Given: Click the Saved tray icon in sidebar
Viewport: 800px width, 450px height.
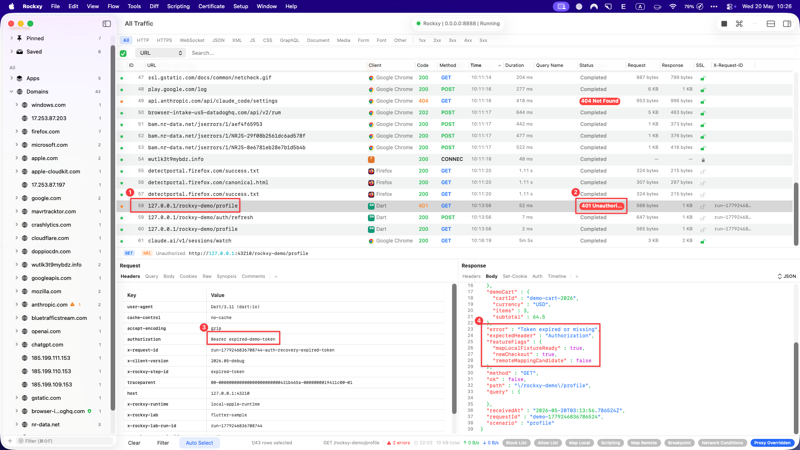Looking at the screenshot, I should 19,52.
